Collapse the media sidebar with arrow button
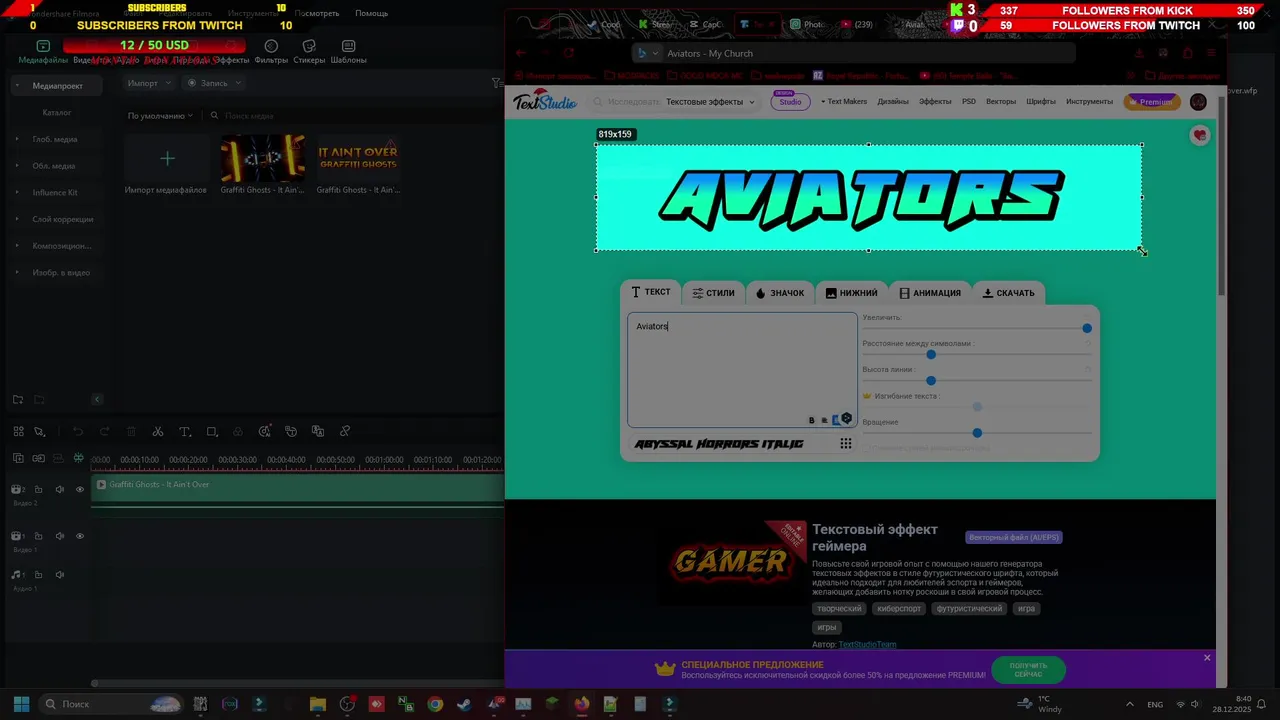 (x=97, y=400)
